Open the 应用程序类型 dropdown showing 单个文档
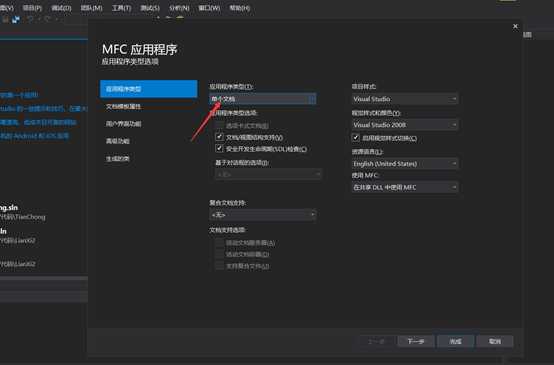Viewport: 554px width, 365px height. [263, 99]
